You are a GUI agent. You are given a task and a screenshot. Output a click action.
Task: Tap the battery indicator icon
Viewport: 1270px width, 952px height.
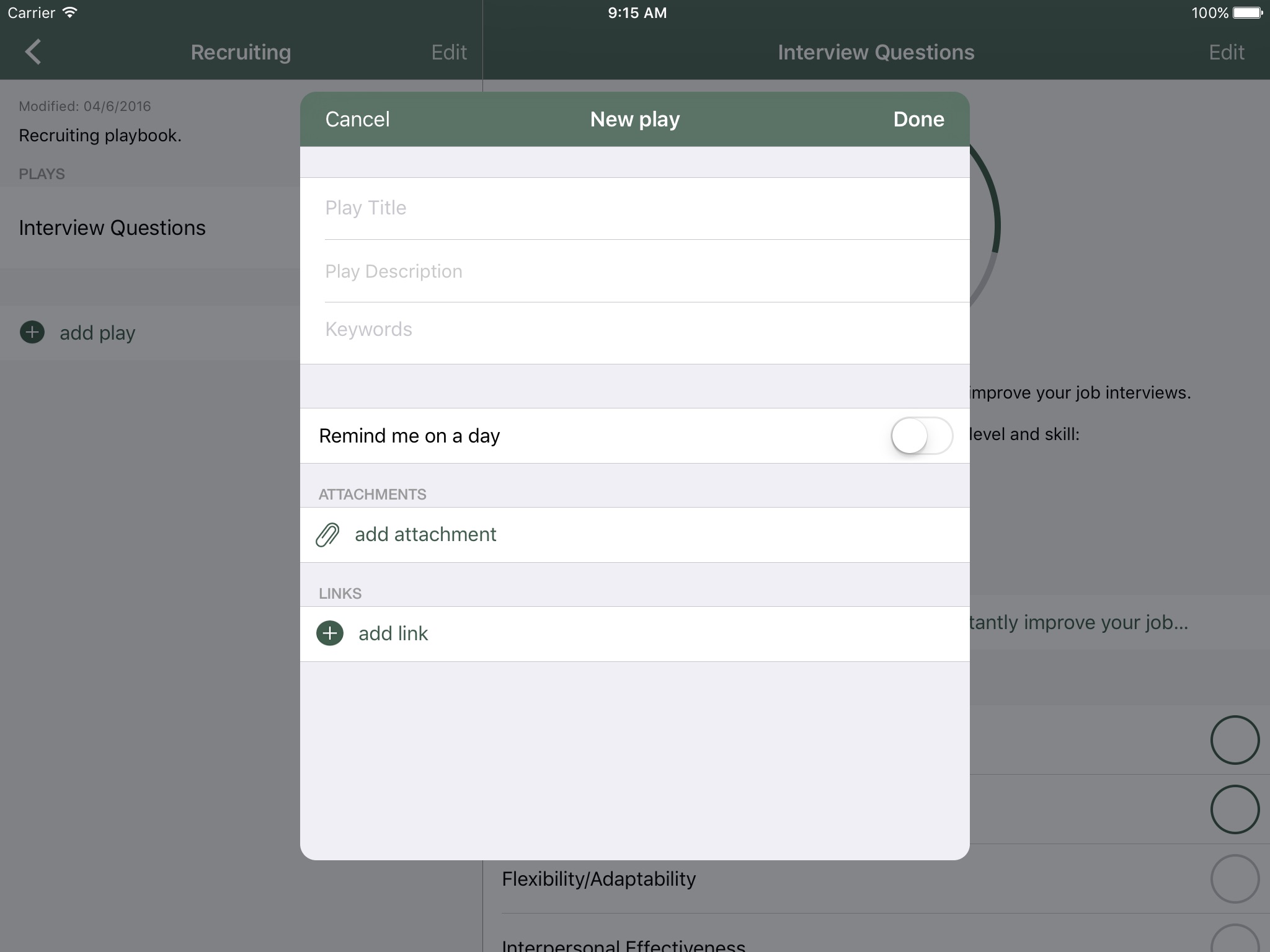(x=1247, y=13)
